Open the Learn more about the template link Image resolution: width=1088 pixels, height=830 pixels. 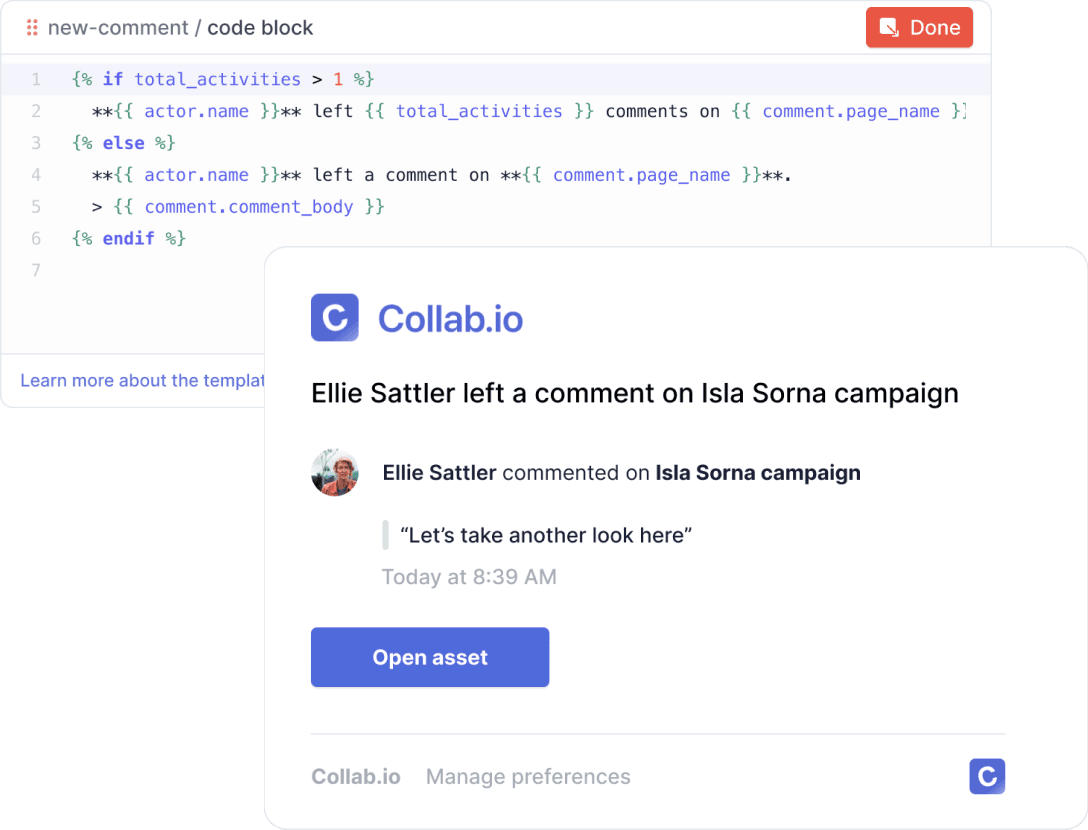point(141,380)
